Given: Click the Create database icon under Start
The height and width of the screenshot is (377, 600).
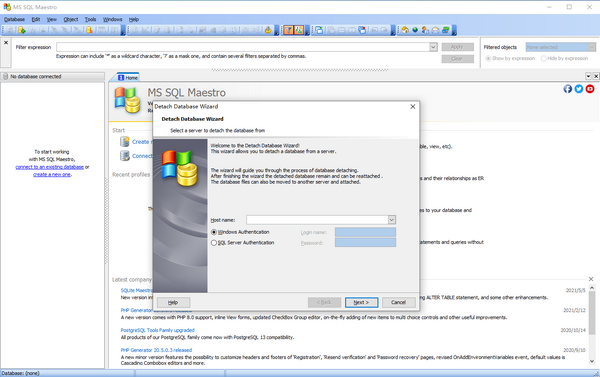Looking at the screenshot, I should pyautogui.click(x=125, y=142).
